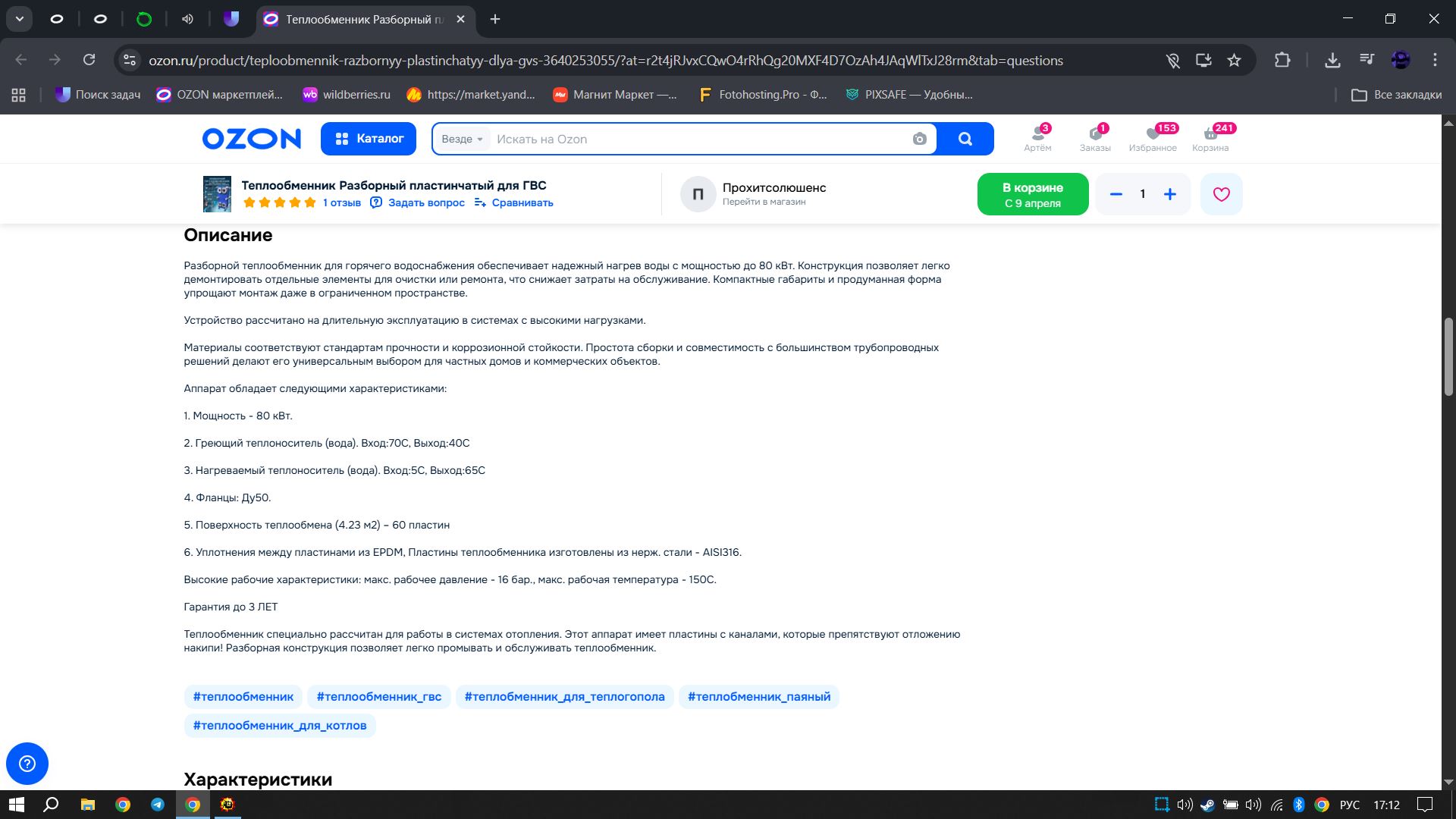Open the Каталог menu button
1456x819 pixels.
pyautogui.click(x=369, y=139)
